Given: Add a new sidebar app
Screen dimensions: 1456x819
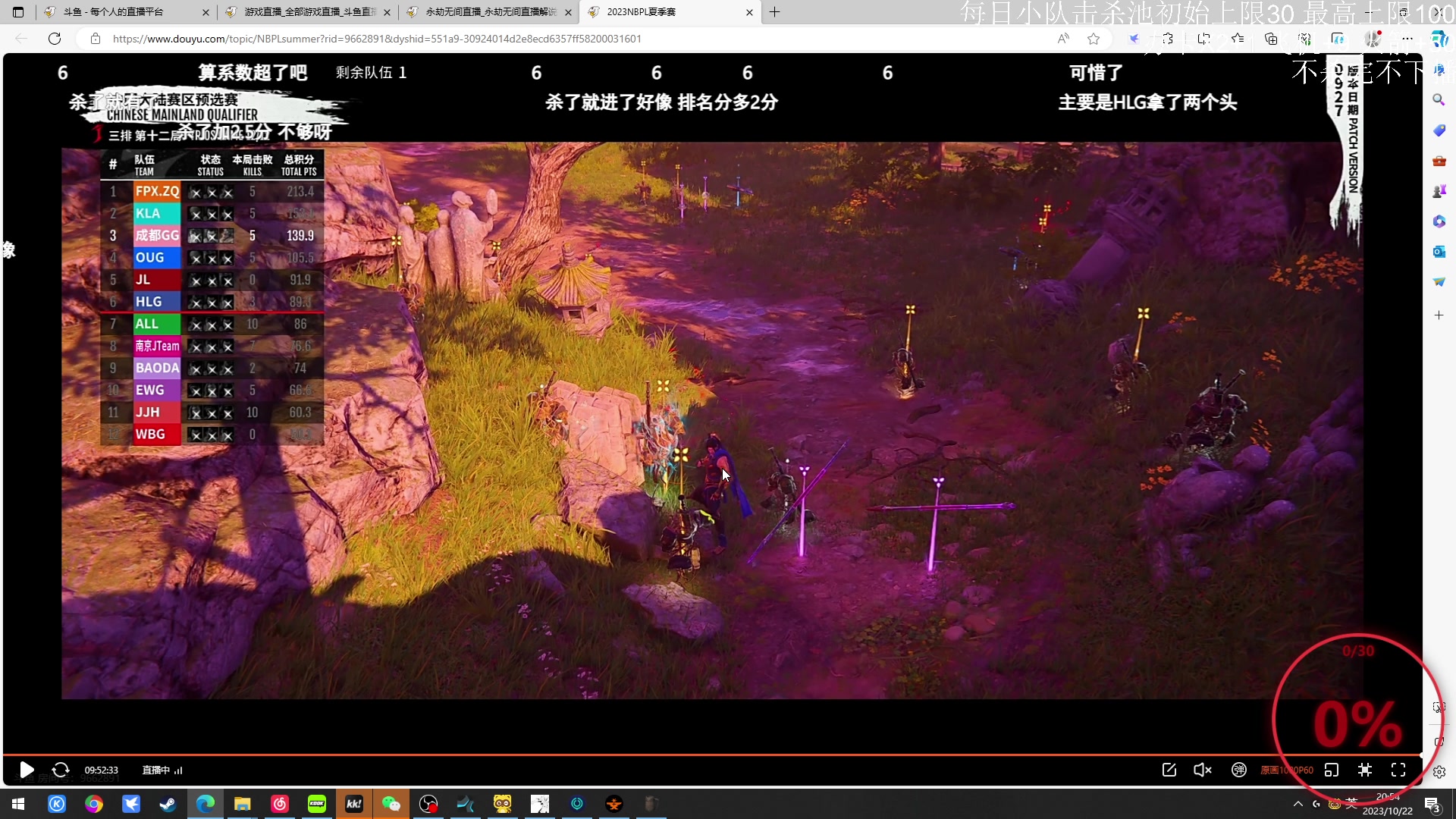Looking at the screenshot, I should [x=1439, y=315].
